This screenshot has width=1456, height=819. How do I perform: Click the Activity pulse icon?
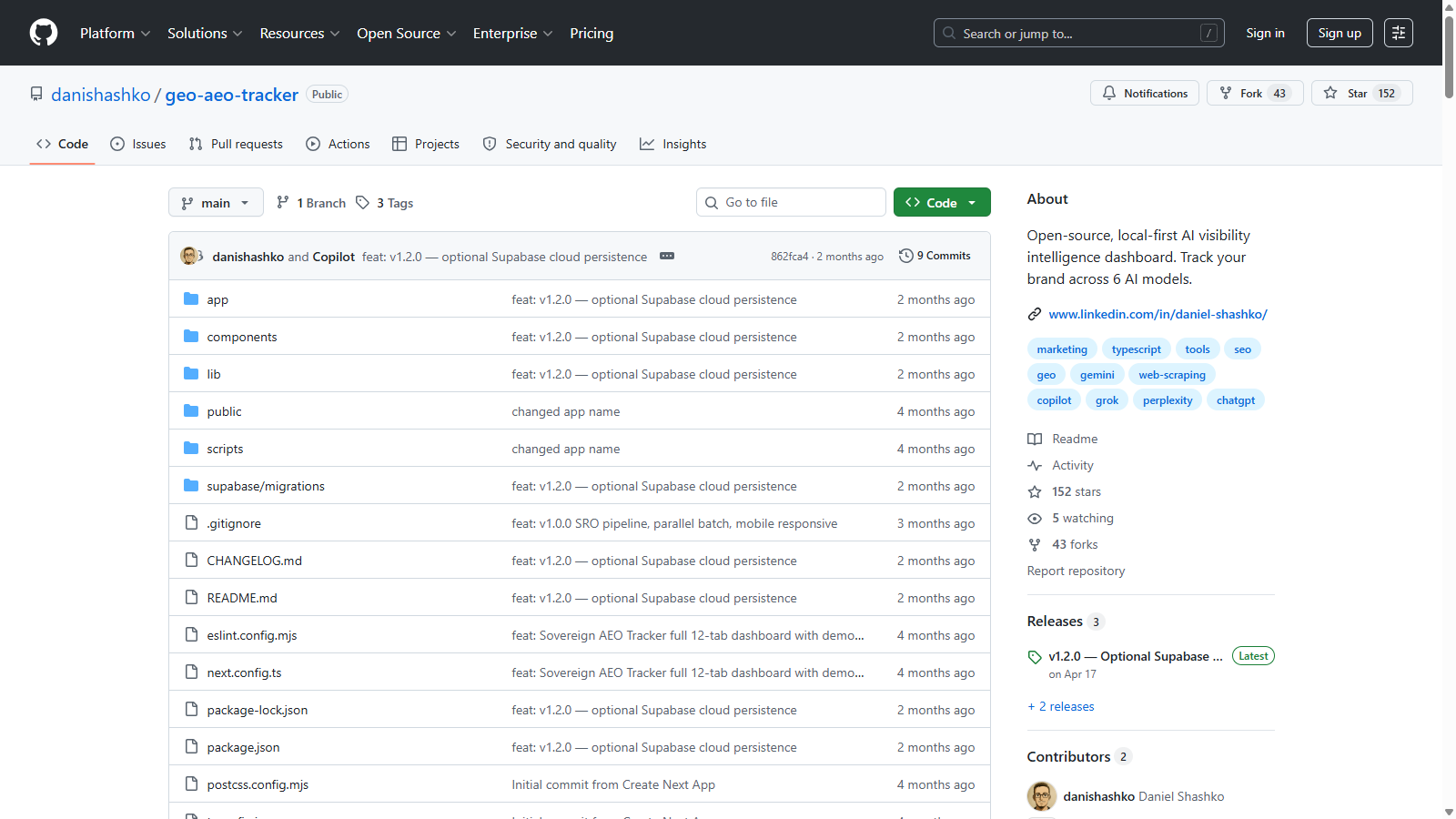point(1035,465)
